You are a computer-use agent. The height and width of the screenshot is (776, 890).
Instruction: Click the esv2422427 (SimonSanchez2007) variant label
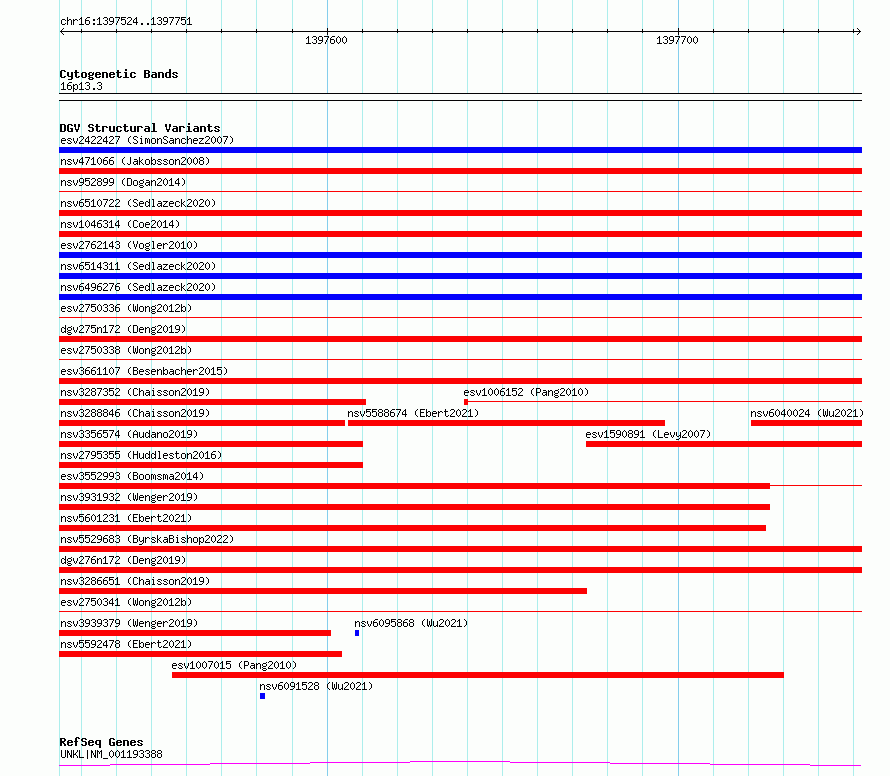pyautogui.click(x=147, y=140)
